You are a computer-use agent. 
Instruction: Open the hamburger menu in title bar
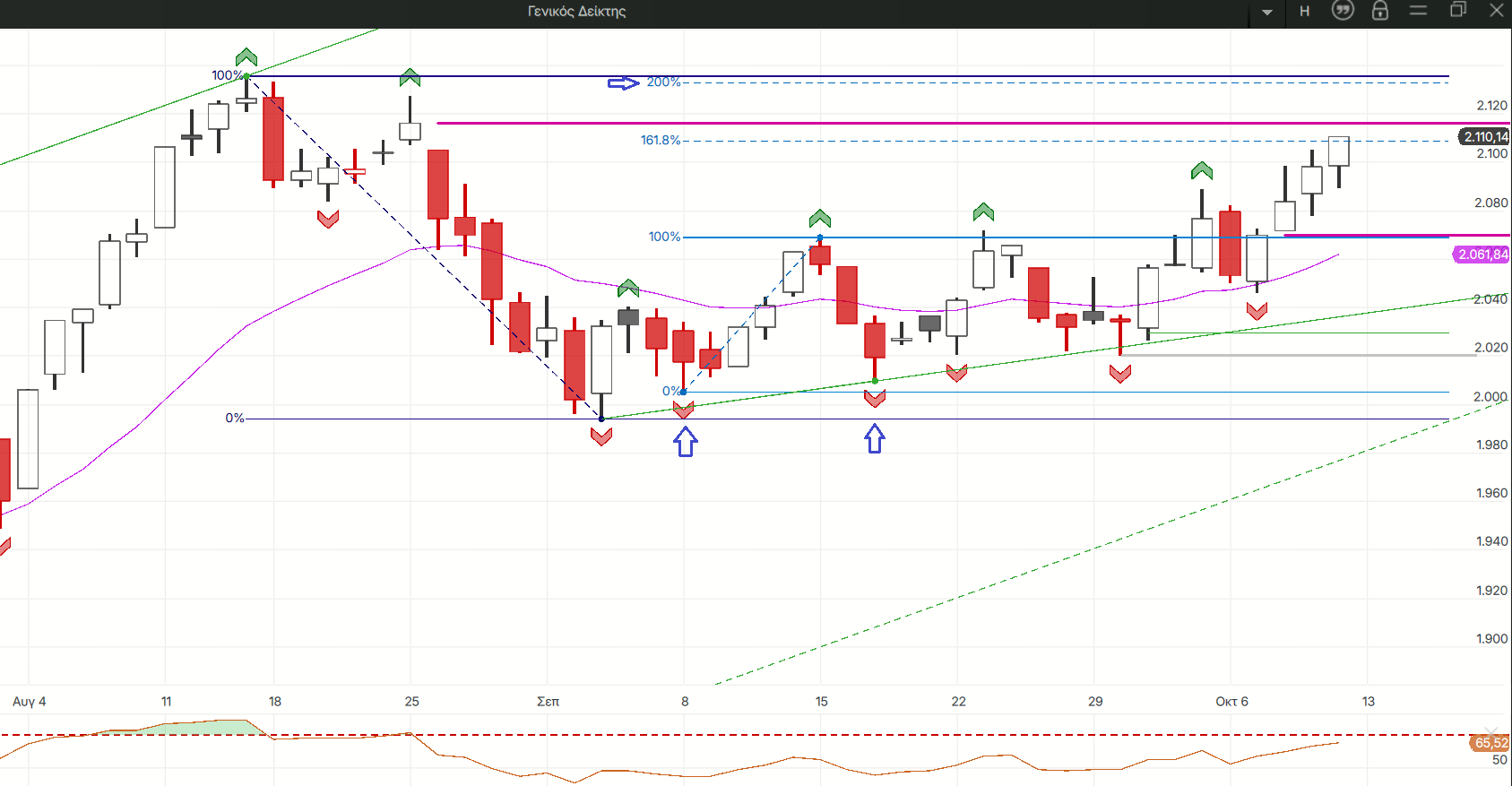pos(1418,11)
